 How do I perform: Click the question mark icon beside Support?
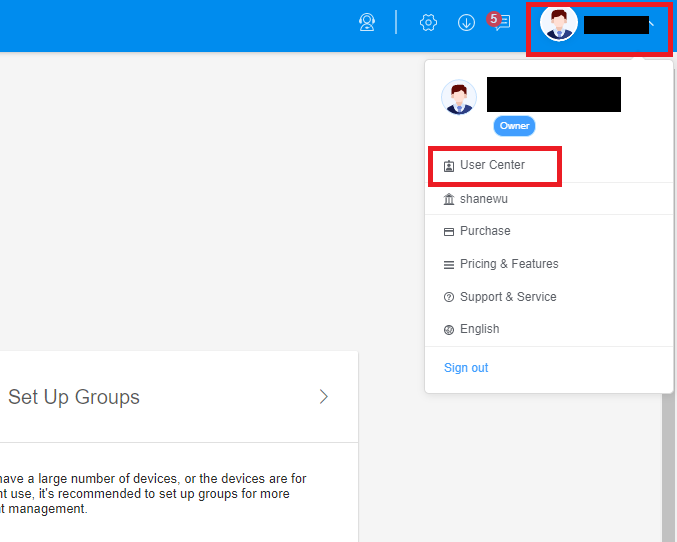point(449,297)
